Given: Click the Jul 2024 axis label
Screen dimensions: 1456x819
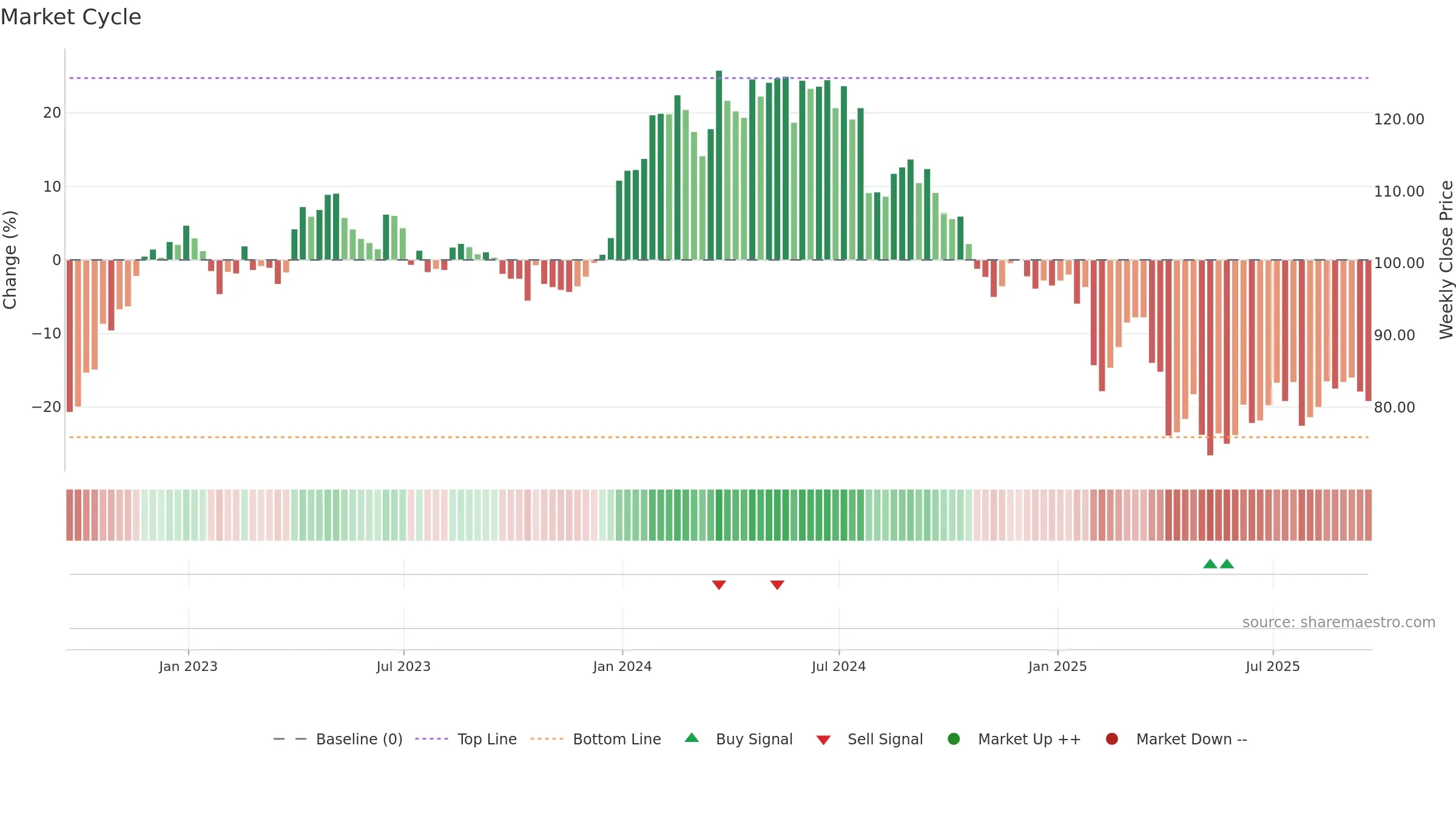Looking at the screenshot, I should (x=839, y=666).
